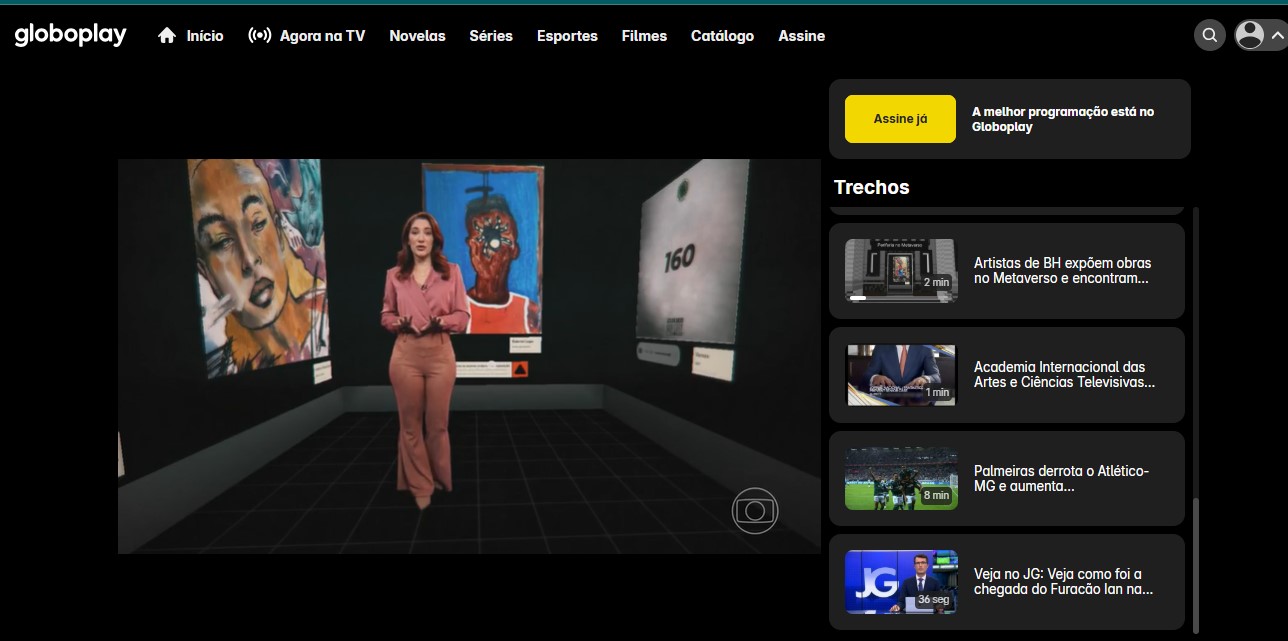Open search with the magnifier icon
The width and height of the screenshot is (1288, 641).
(x=1209, y=36)
